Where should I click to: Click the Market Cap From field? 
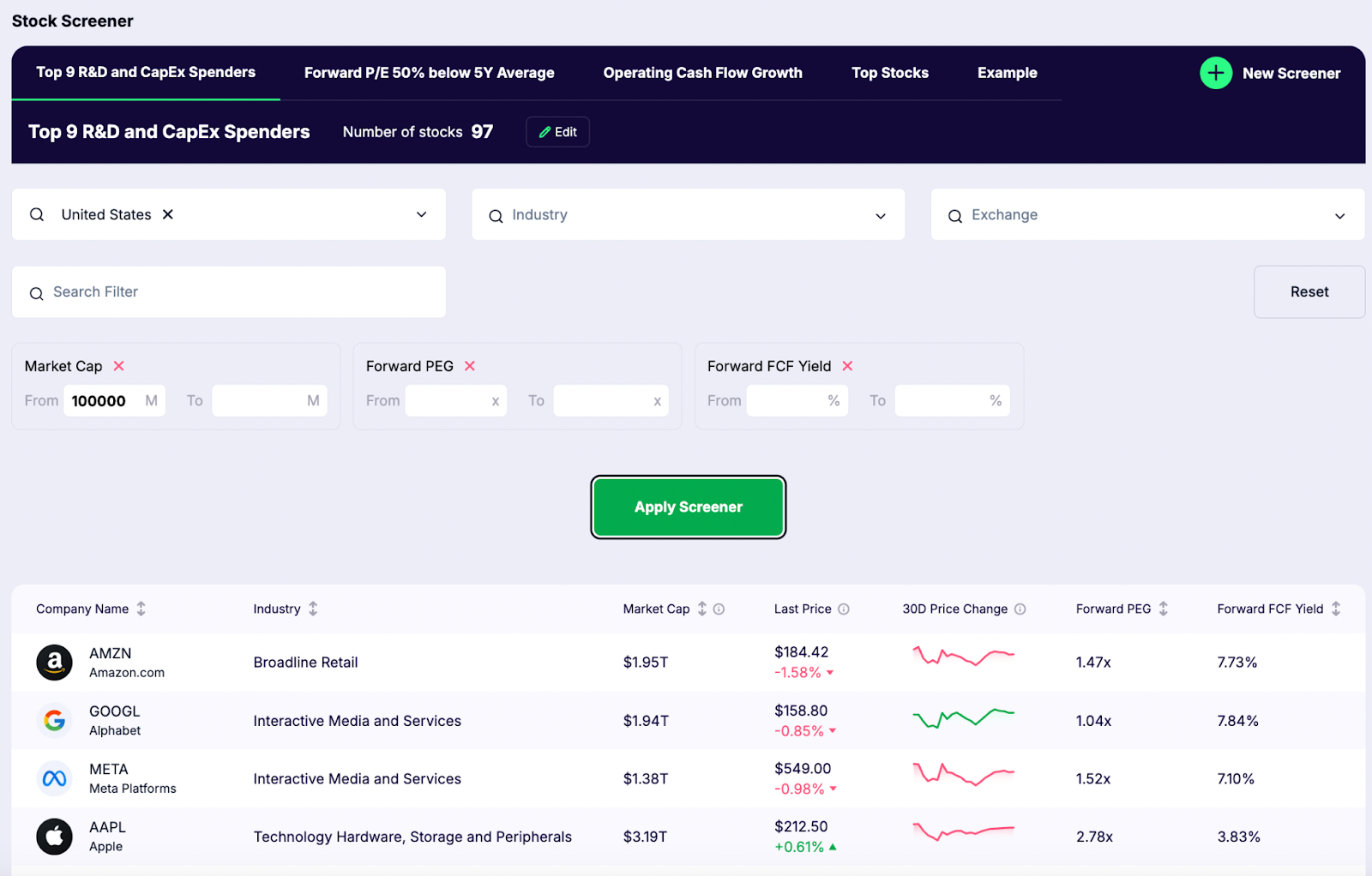click(114, 400)
